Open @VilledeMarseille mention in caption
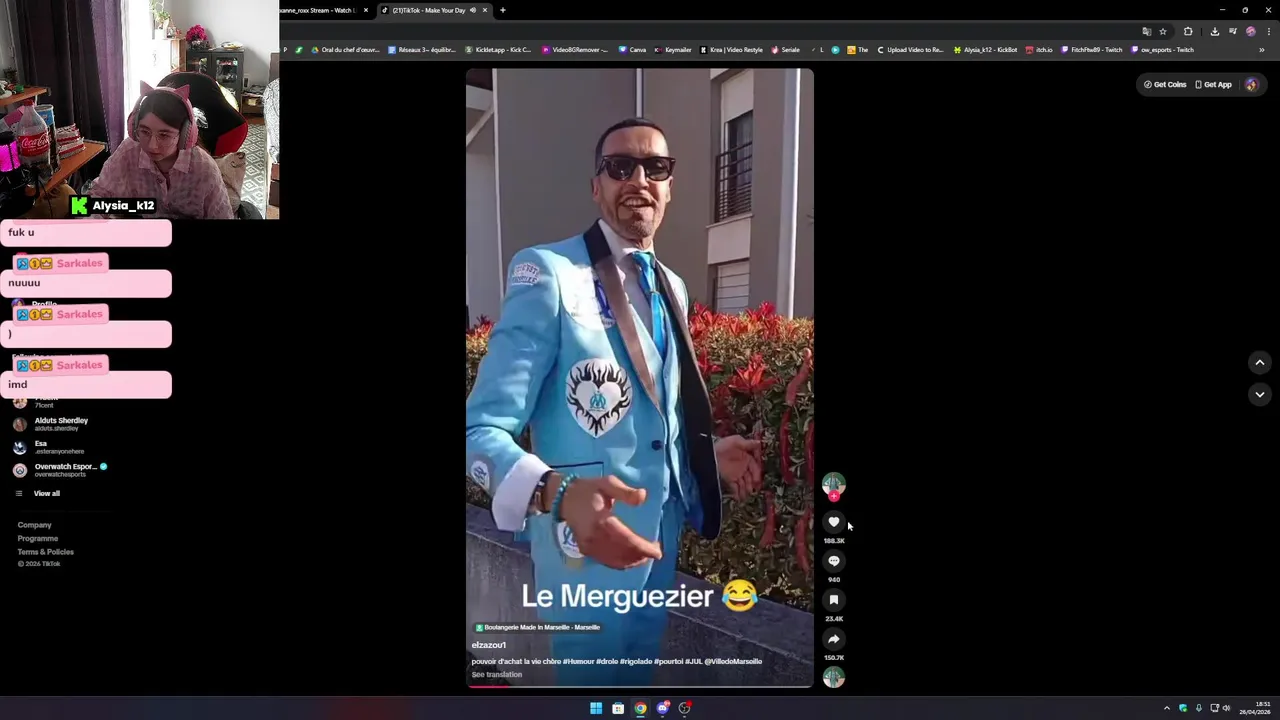Viewport: 1280px width, 720px height. click(x=733, y=661)
